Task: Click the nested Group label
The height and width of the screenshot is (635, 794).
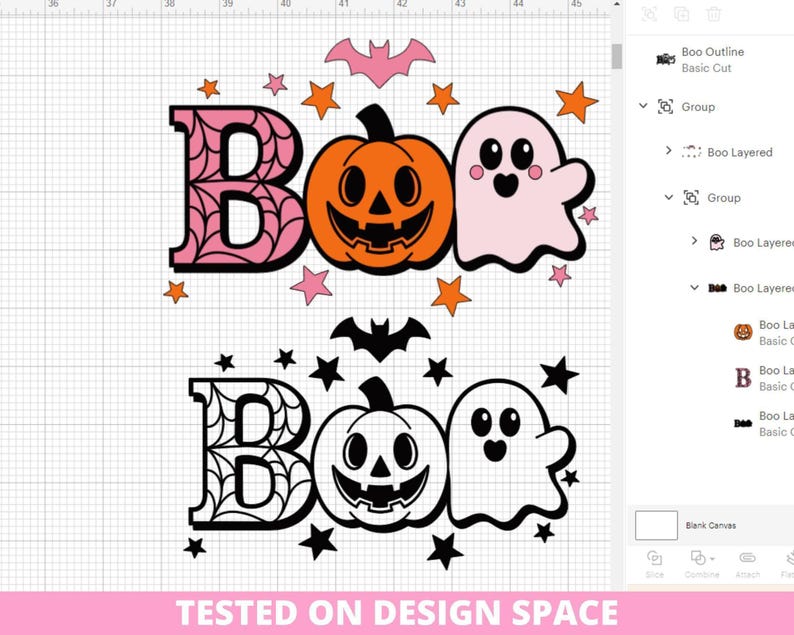Action: pyautogui.click(x=724, y=197)
